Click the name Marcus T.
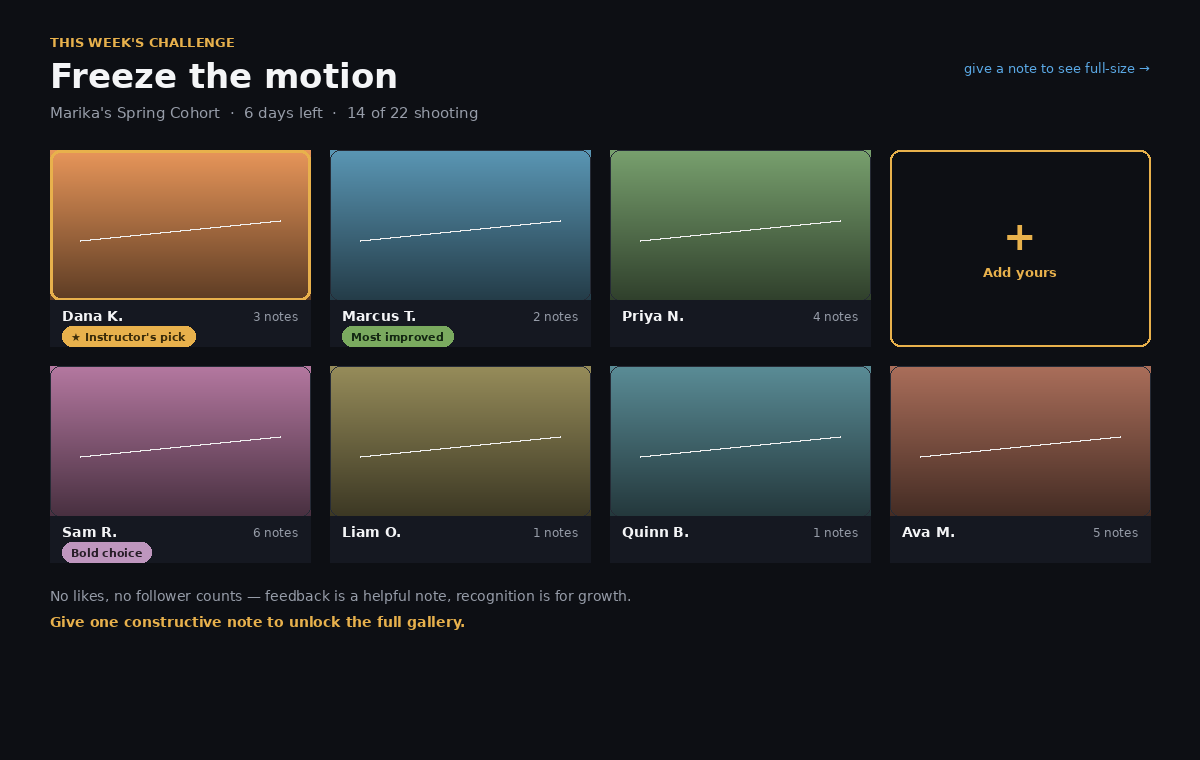 (379, 316)
